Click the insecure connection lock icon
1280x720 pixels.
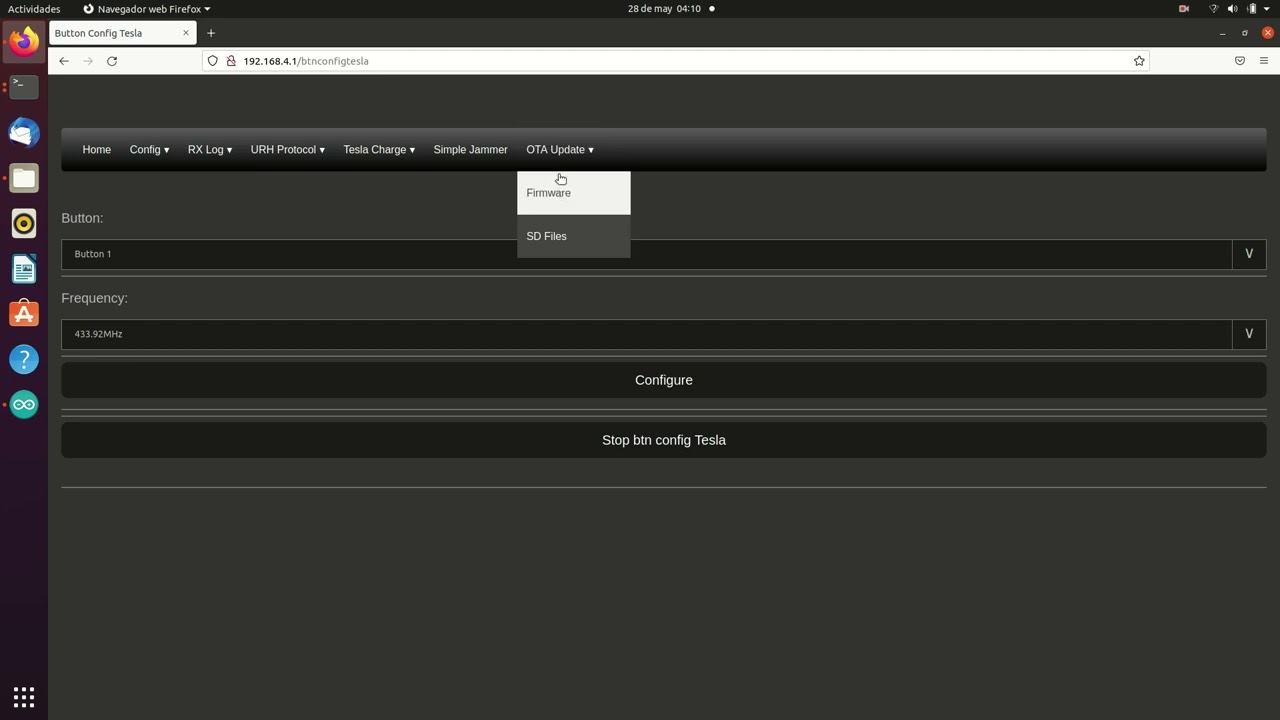231,61
